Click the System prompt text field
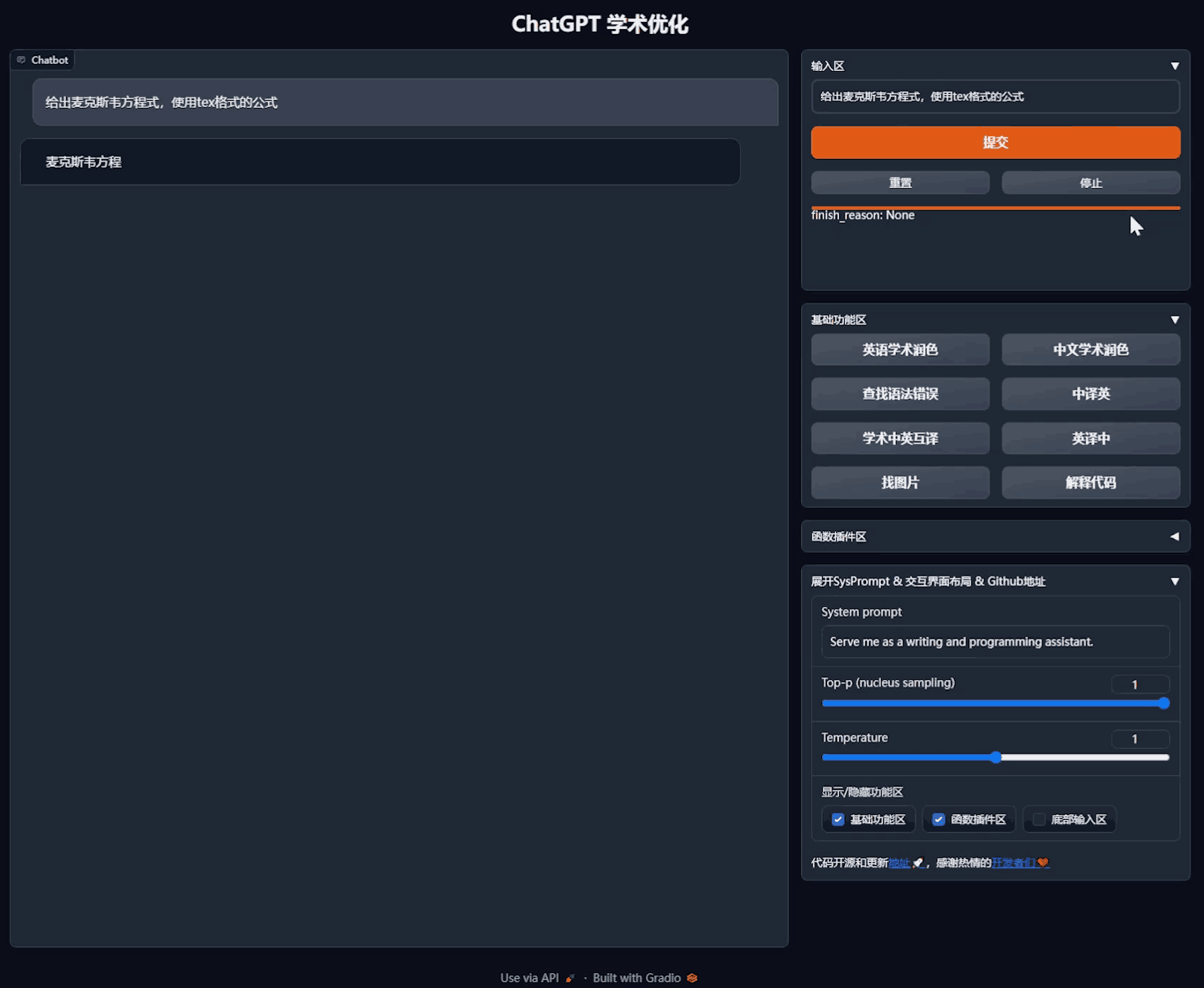This screenshot has height=988, width=1204. click(x=995, y=642)
